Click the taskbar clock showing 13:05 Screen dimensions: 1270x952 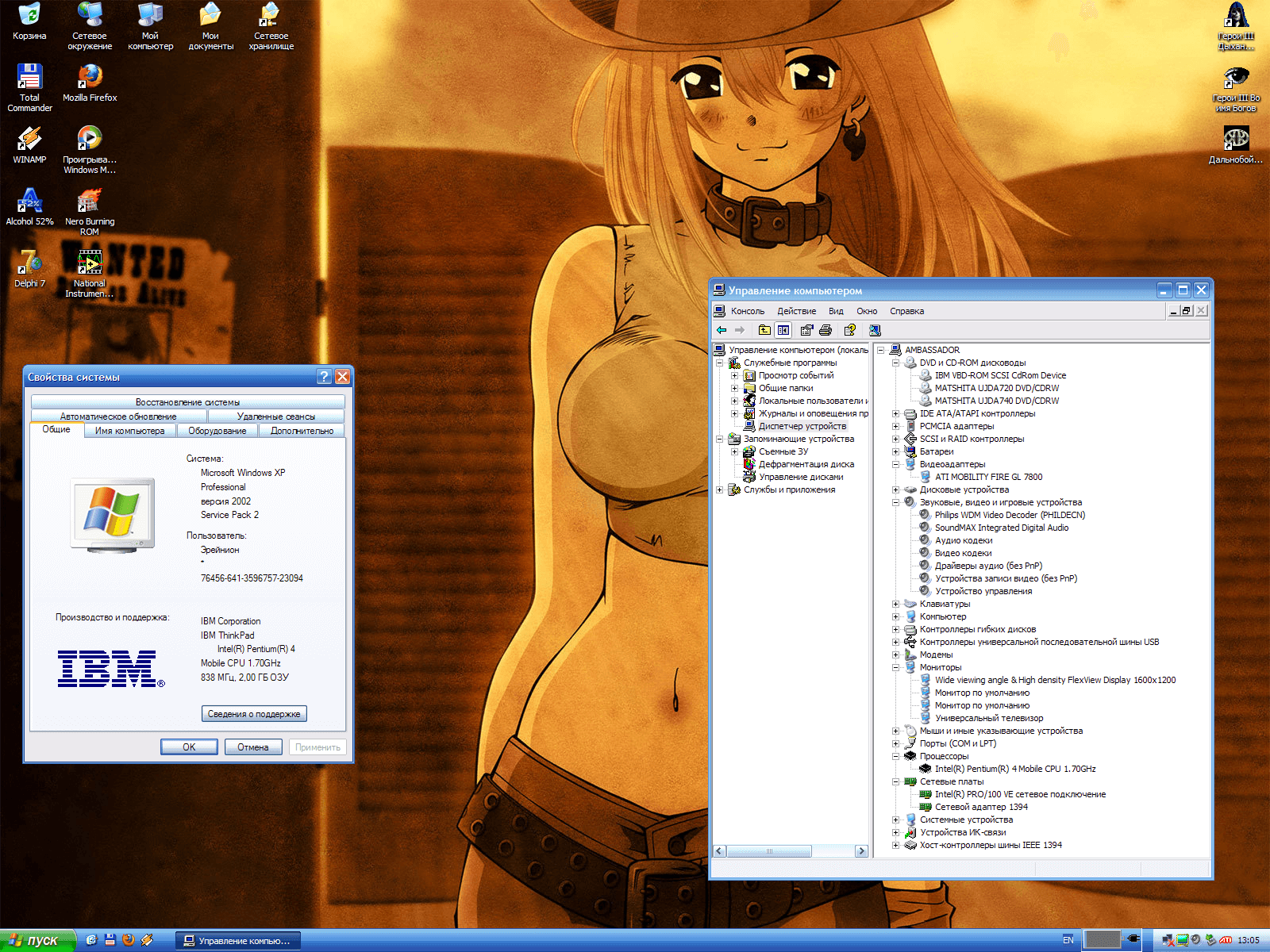pyautogui.click(x=1248, y=940)
